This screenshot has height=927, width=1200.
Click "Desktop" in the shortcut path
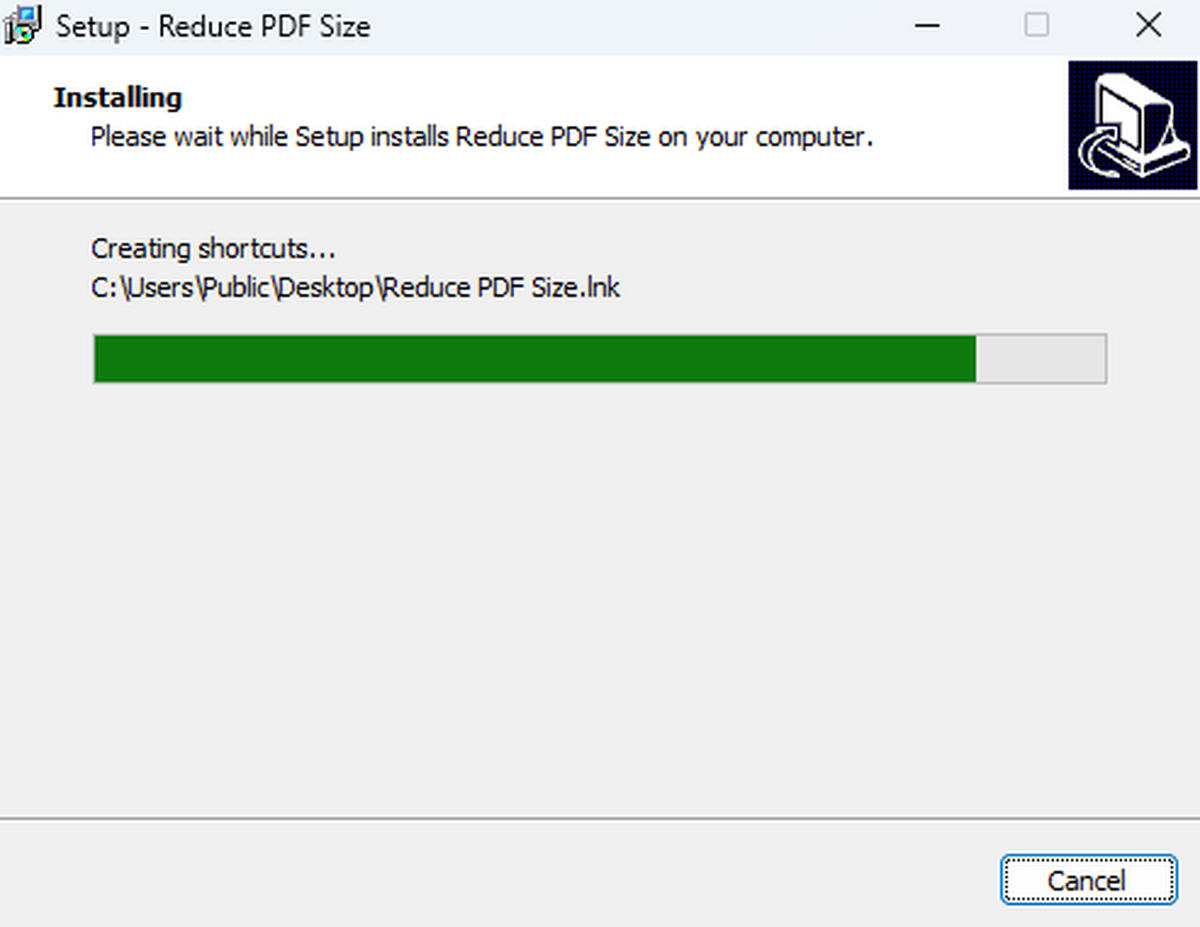[x=326, y=288]
